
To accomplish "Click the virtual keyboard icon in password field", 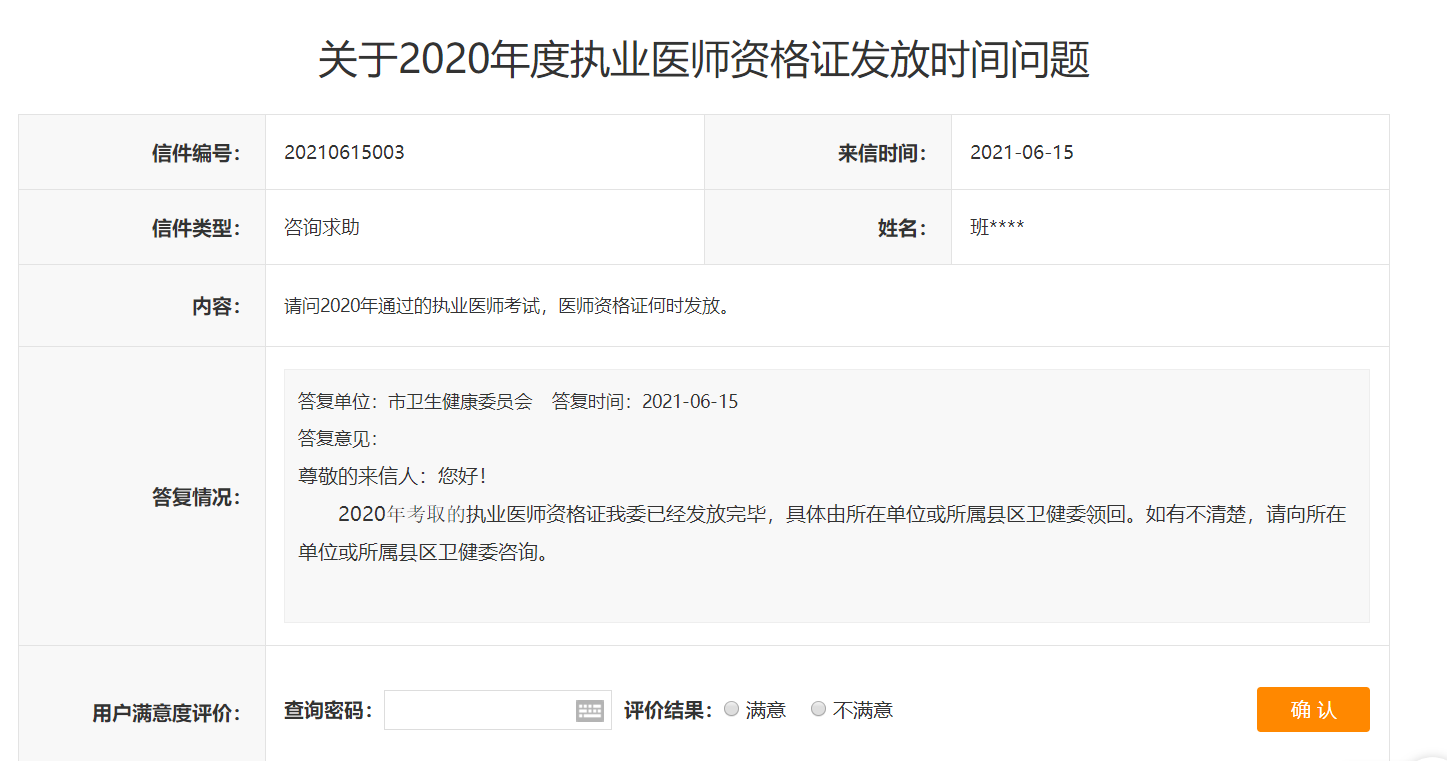I will [x=590, y=711].
